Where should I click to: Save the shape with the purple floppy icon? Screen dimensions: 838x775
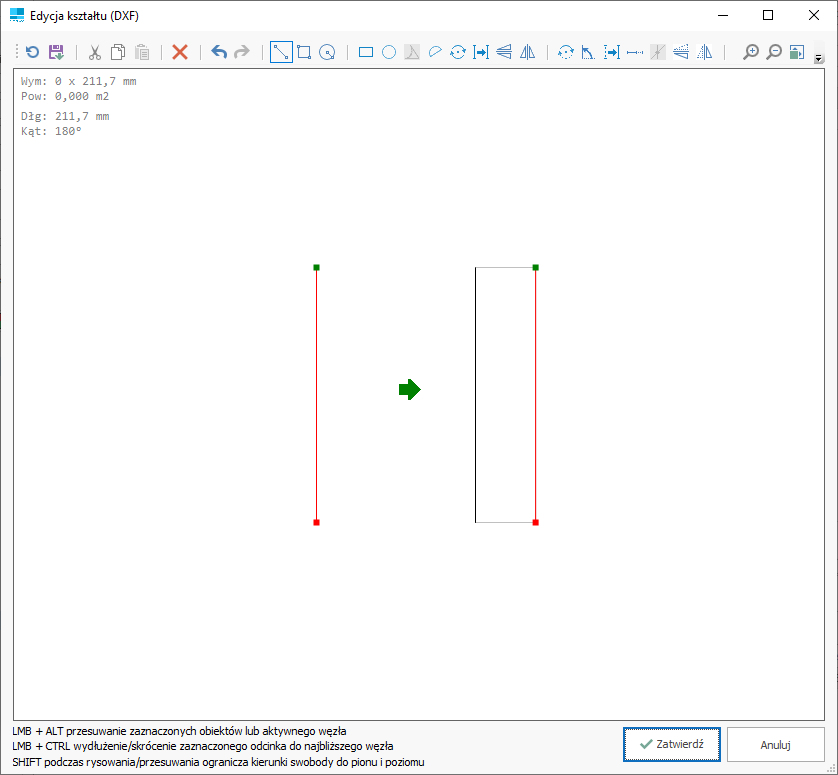tap(56, 52)
